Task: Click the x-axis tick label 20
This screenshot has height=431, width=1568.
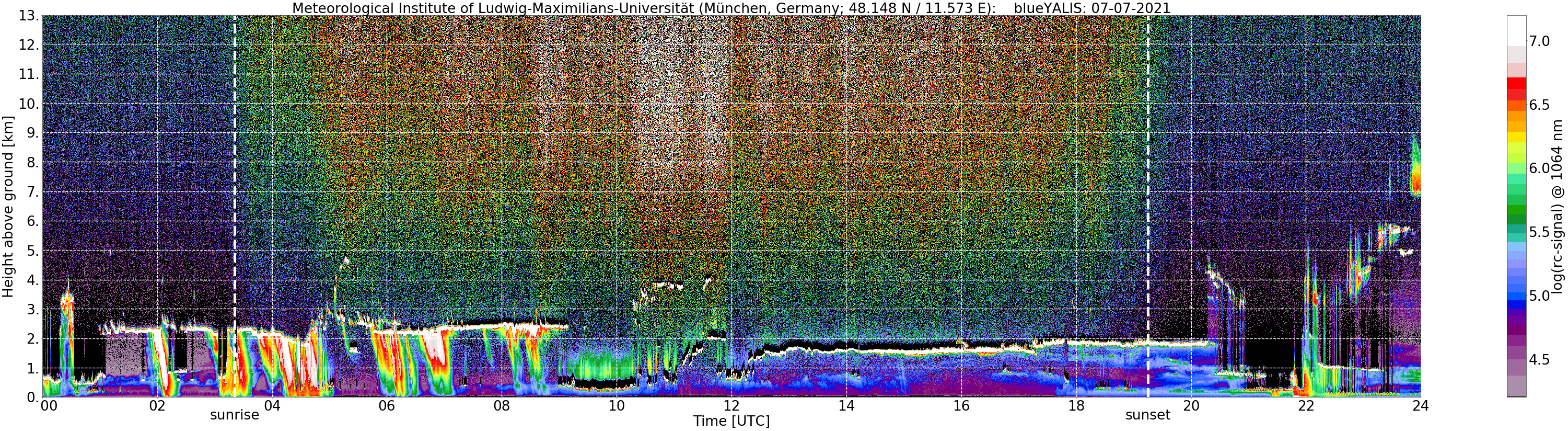Action: click(x=1191, y=406)
